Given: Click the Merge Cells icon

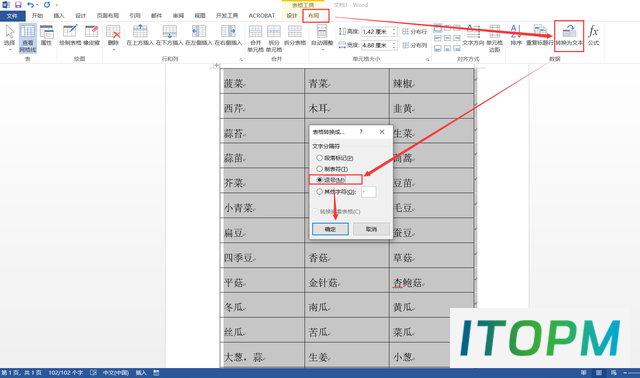Looking at the screenshot, I should (256, 32).
